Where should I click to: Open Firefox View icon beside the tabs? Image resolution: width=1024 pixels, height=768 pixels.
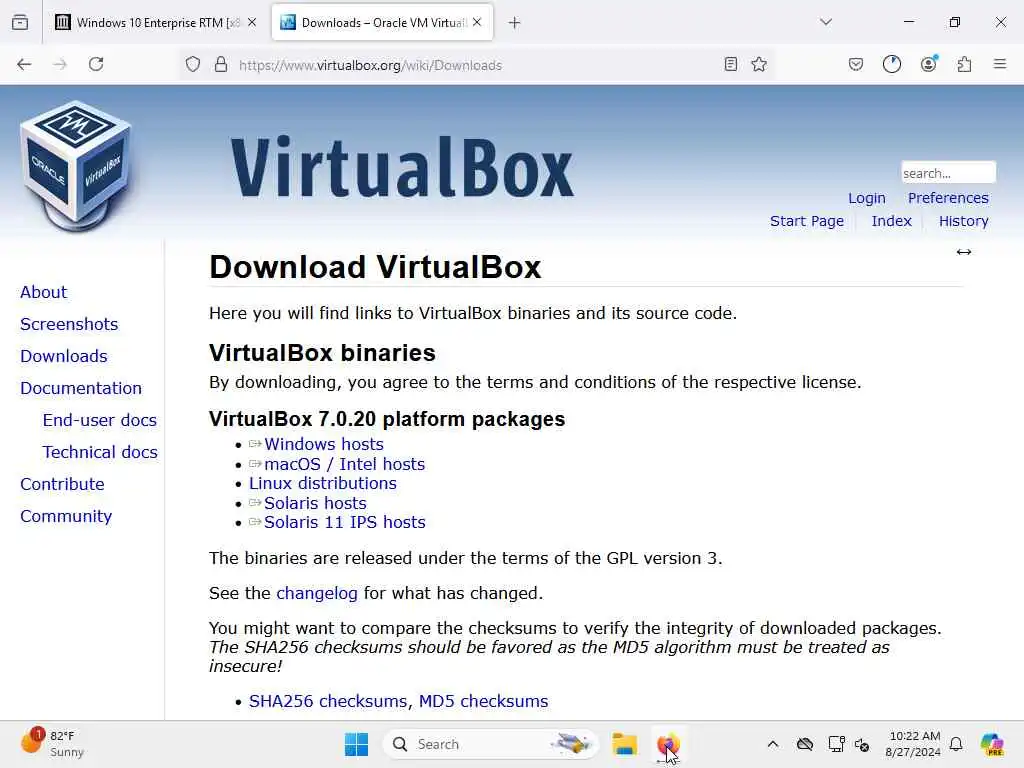click(20, 22)
